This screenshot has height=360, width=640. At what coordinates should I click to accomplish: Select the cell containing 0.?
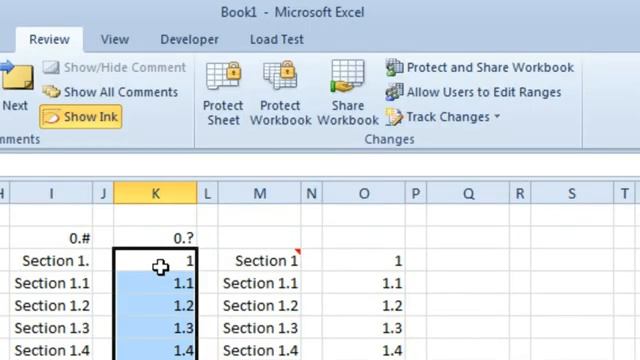pyautogui.click(x=156, y=238)
